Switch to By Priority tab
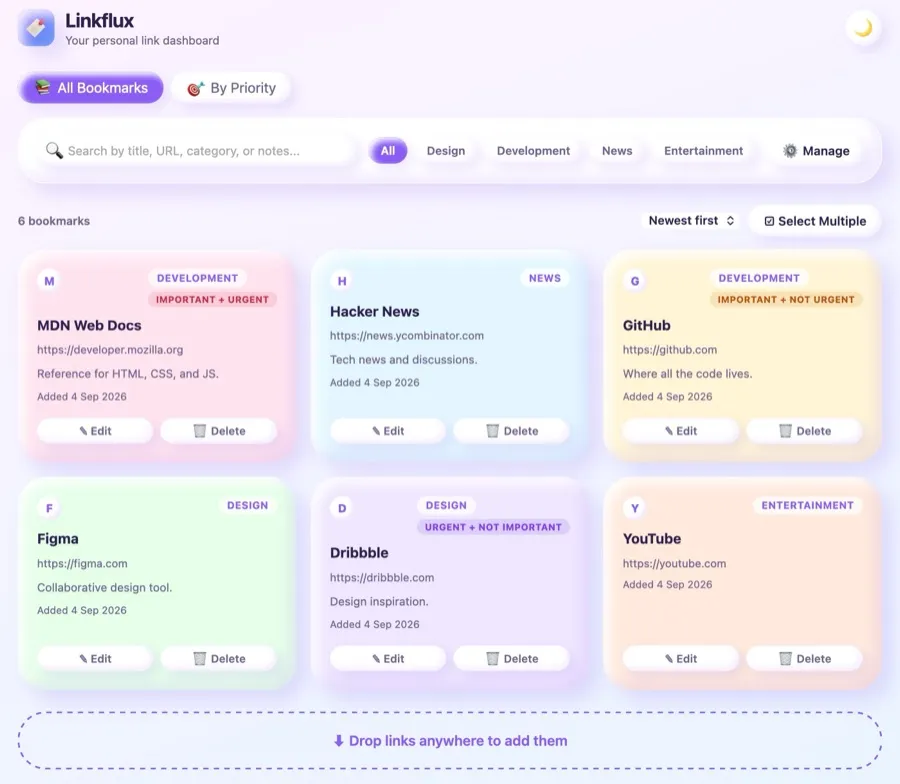Viewport: 900px width, 784px height. (x=231, y=88)
